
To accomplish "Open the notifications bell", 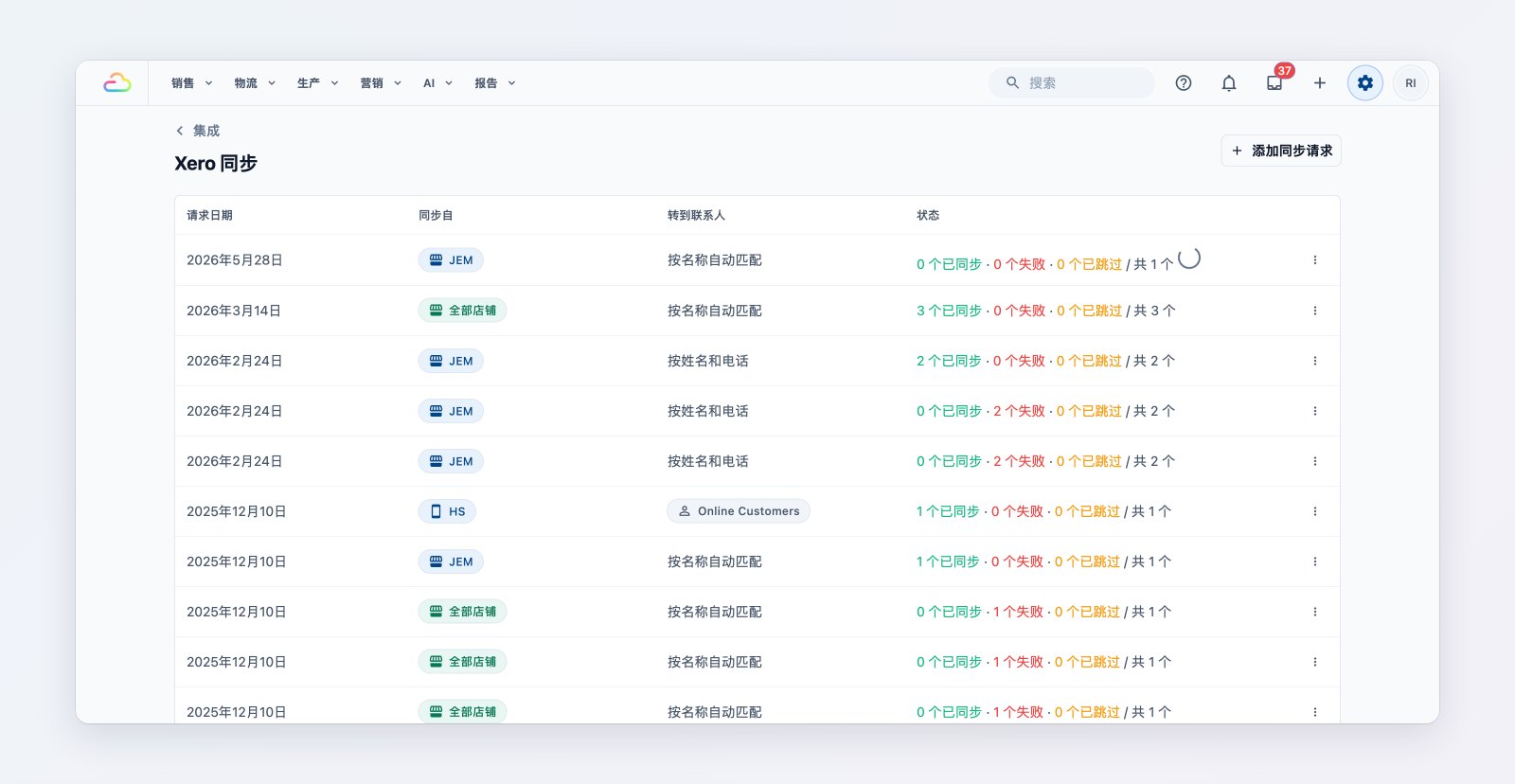I will tap(1229, 83).
